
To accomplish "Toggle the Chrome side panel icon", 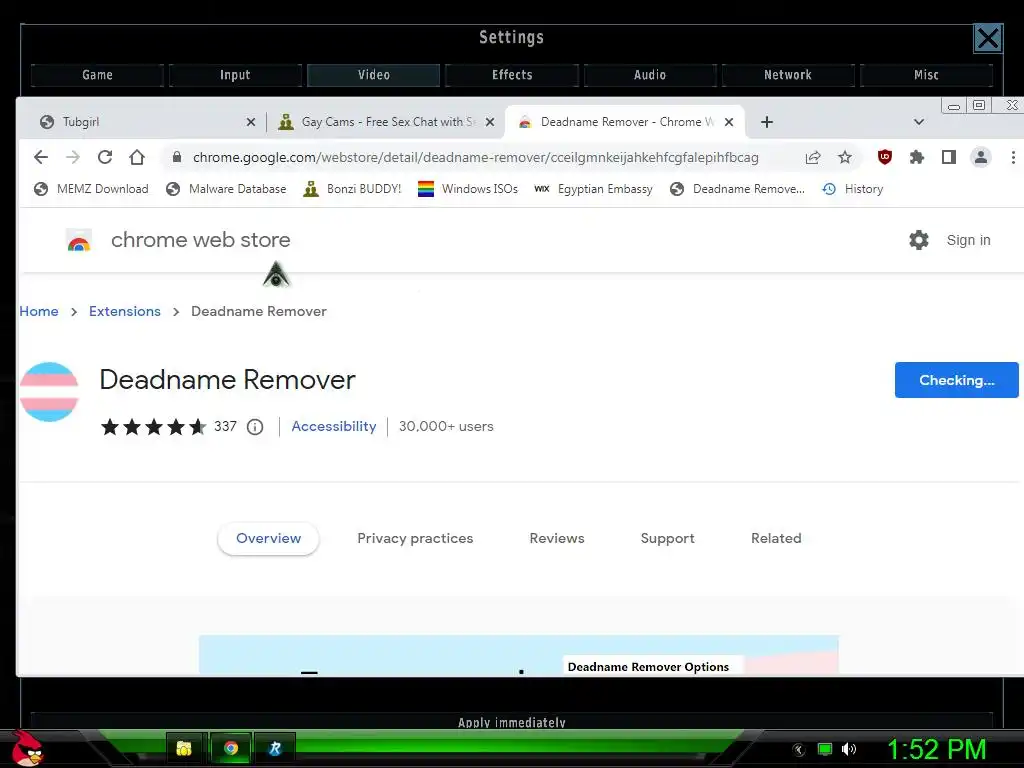I will tap(949, 157).
